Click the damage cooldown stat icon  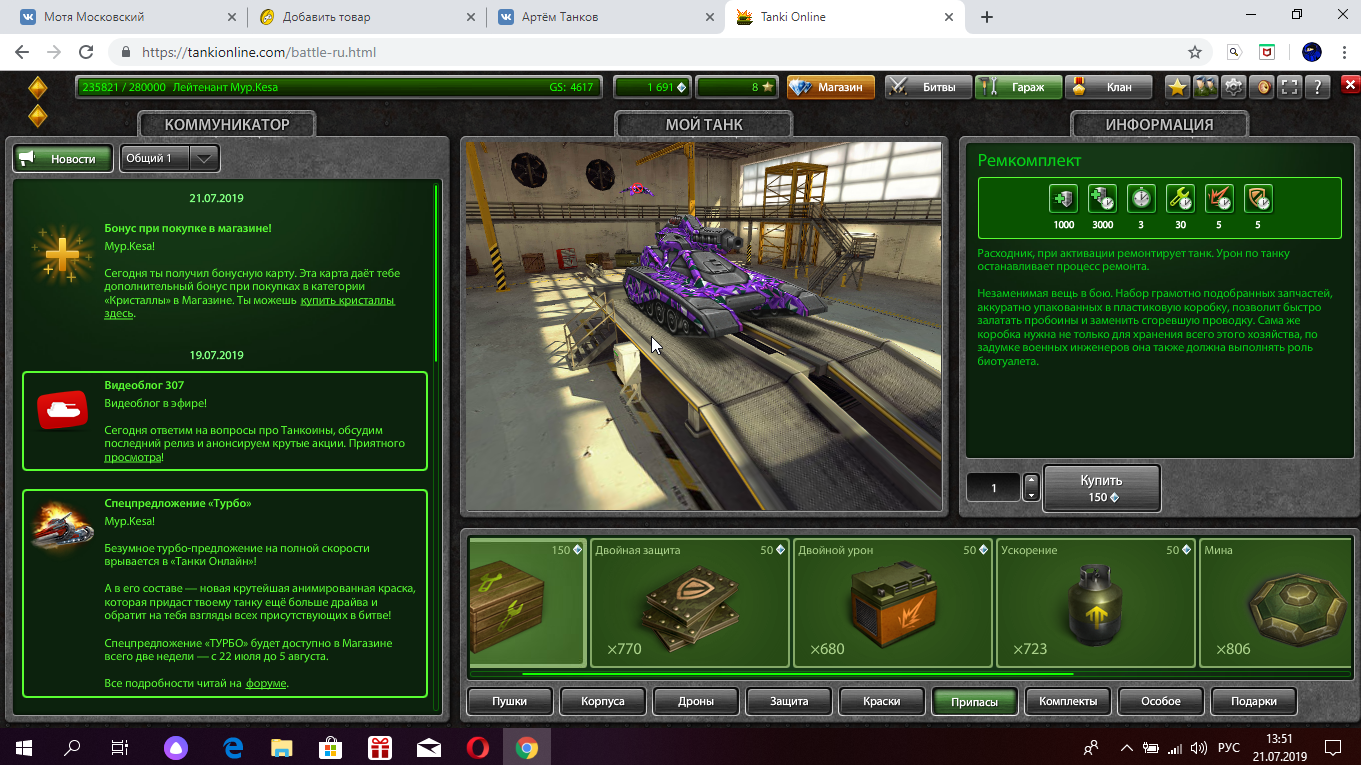[x=1219, y=198]
